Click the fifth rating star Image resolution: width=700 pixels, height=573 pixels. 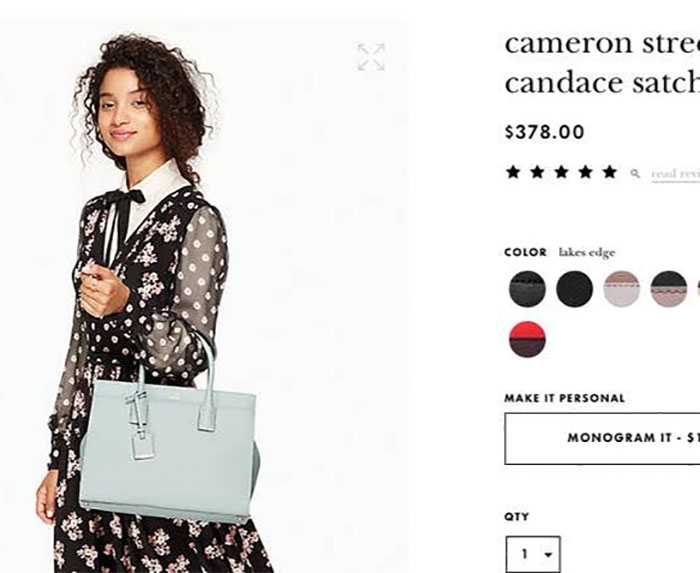pos(609,172)
